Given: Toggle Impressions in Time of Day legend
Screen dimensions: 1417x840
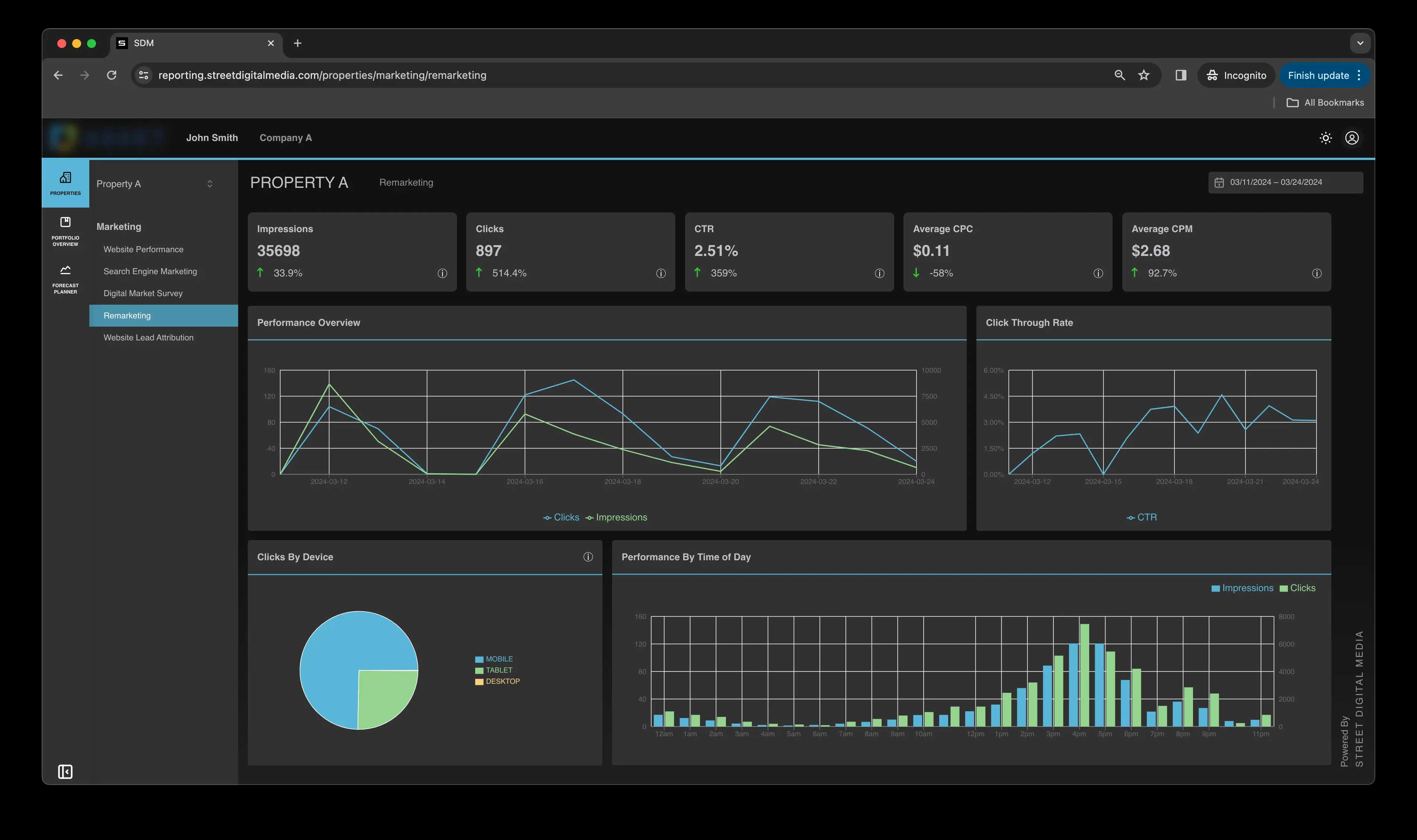Looking at the screenshot, I should point(1242,588).
